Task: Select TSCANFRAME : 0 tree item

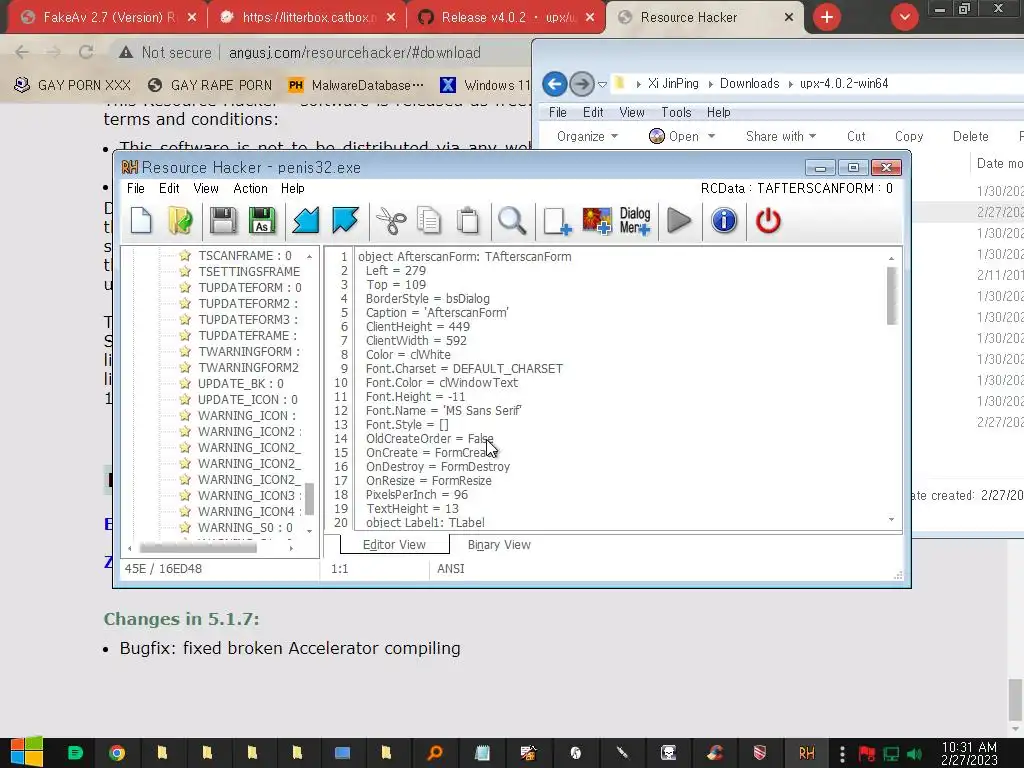Action: point(245,255)
